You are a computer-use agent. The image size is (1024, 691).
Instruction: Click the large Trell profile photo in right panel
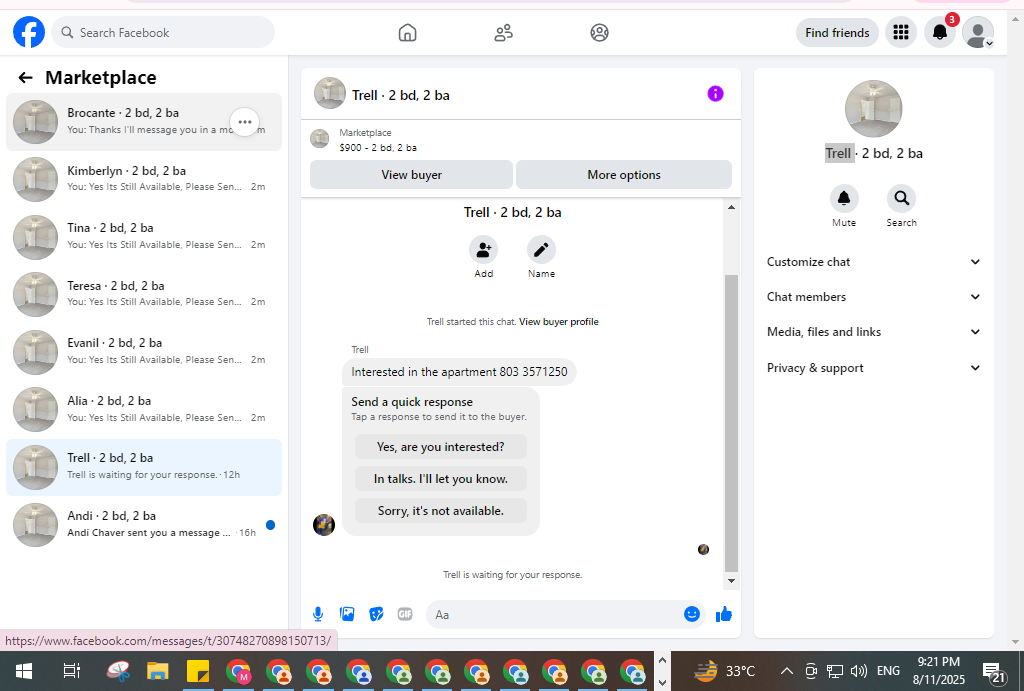click(874, 109)
